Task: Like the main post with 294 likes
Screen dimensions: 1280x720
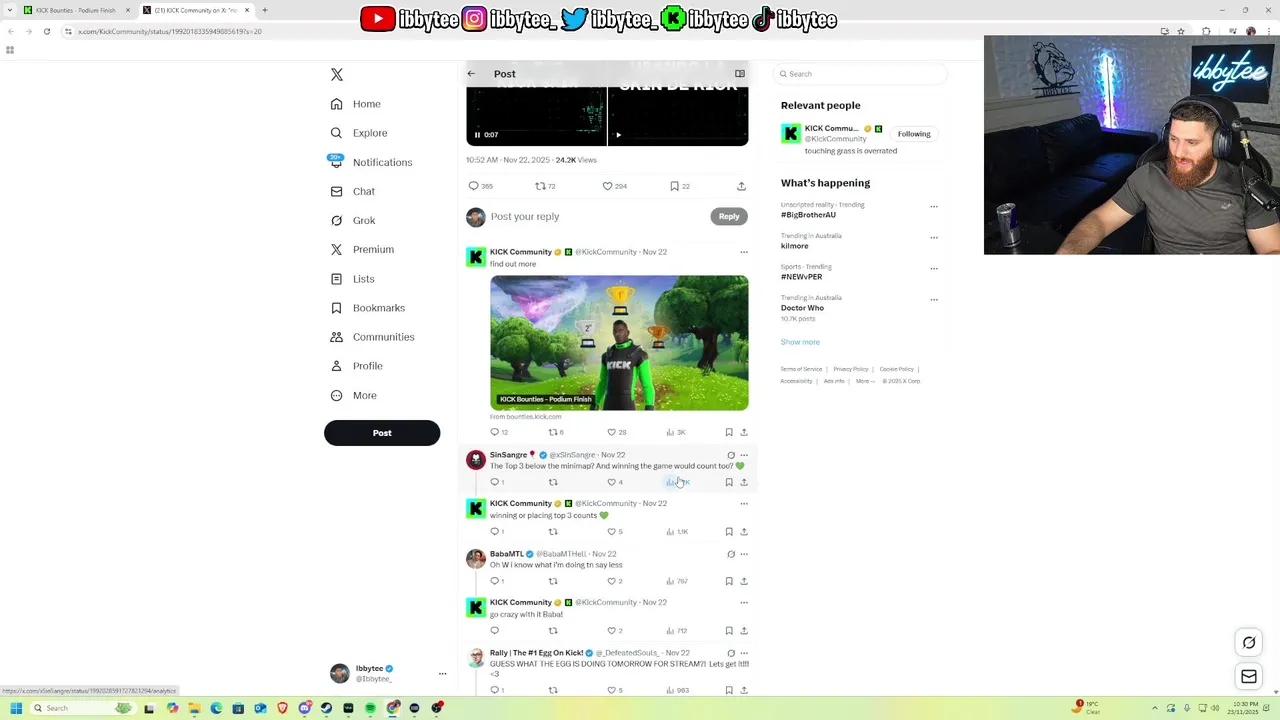Action: point(607,186)
